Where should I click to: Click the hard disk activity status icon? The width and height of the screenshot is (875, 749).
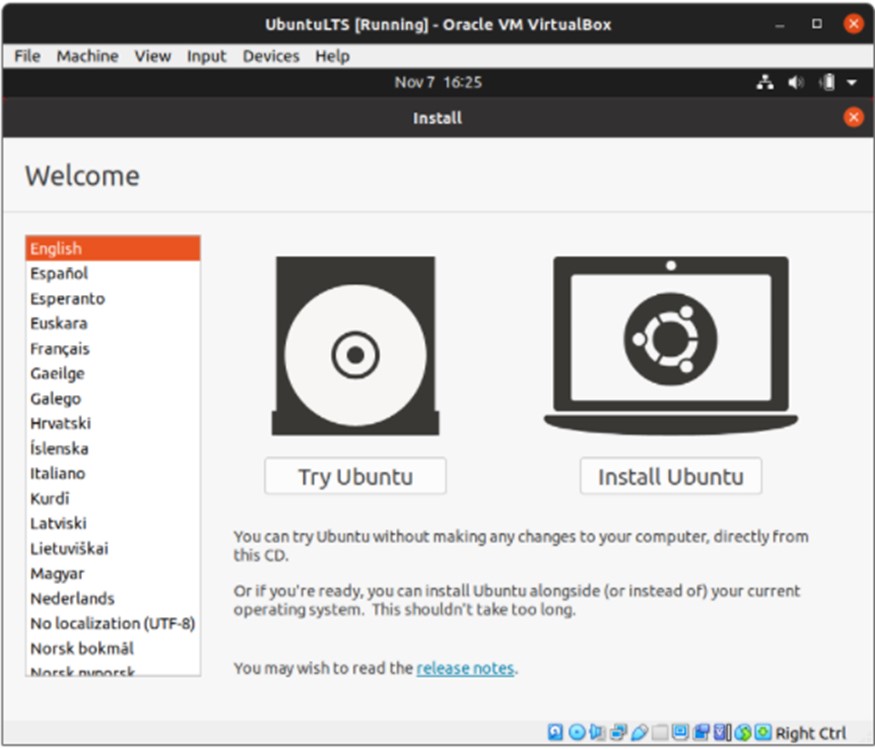coord(555,732)
